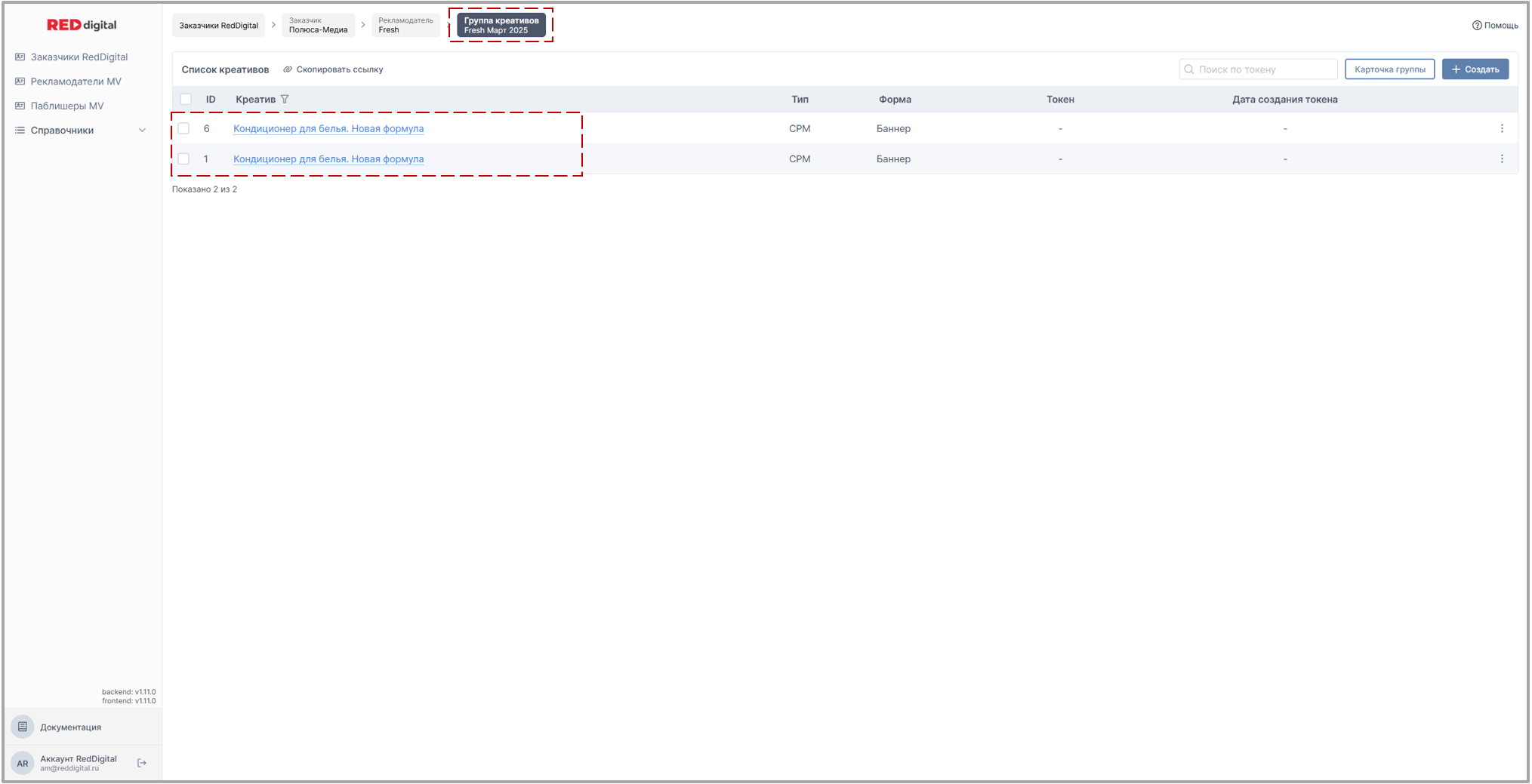Open the kebab menu for creative ID 6
This screenshot has height=784, width=1532.
coord(1501,129)
